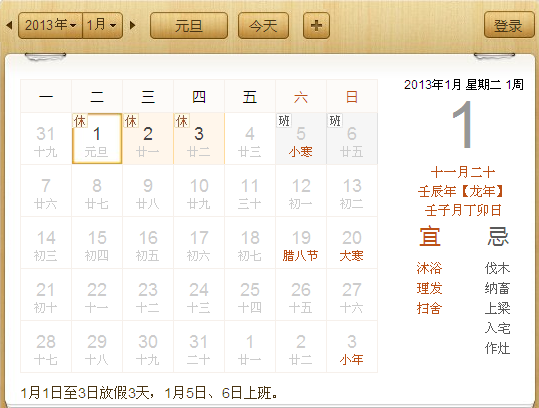Select January 6 廿五 date cell
The height and width of the screenshot is (408, 539).
pyautogui.click(x=352, y=139)
